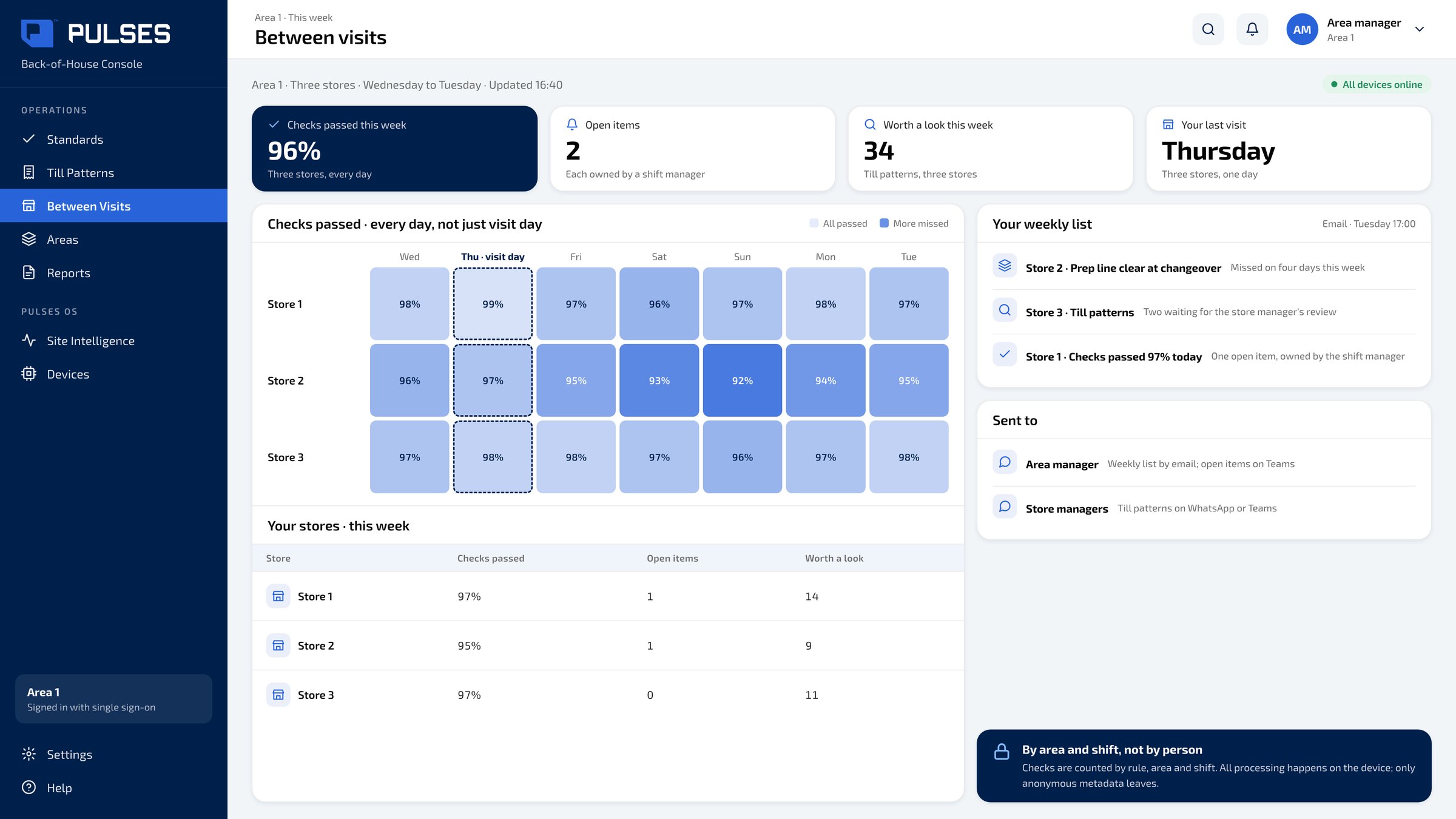Viewport: 1456px width, 819px height.
Task: Expand the Area manager account dropdown chevron
Action: point(1419,29)
